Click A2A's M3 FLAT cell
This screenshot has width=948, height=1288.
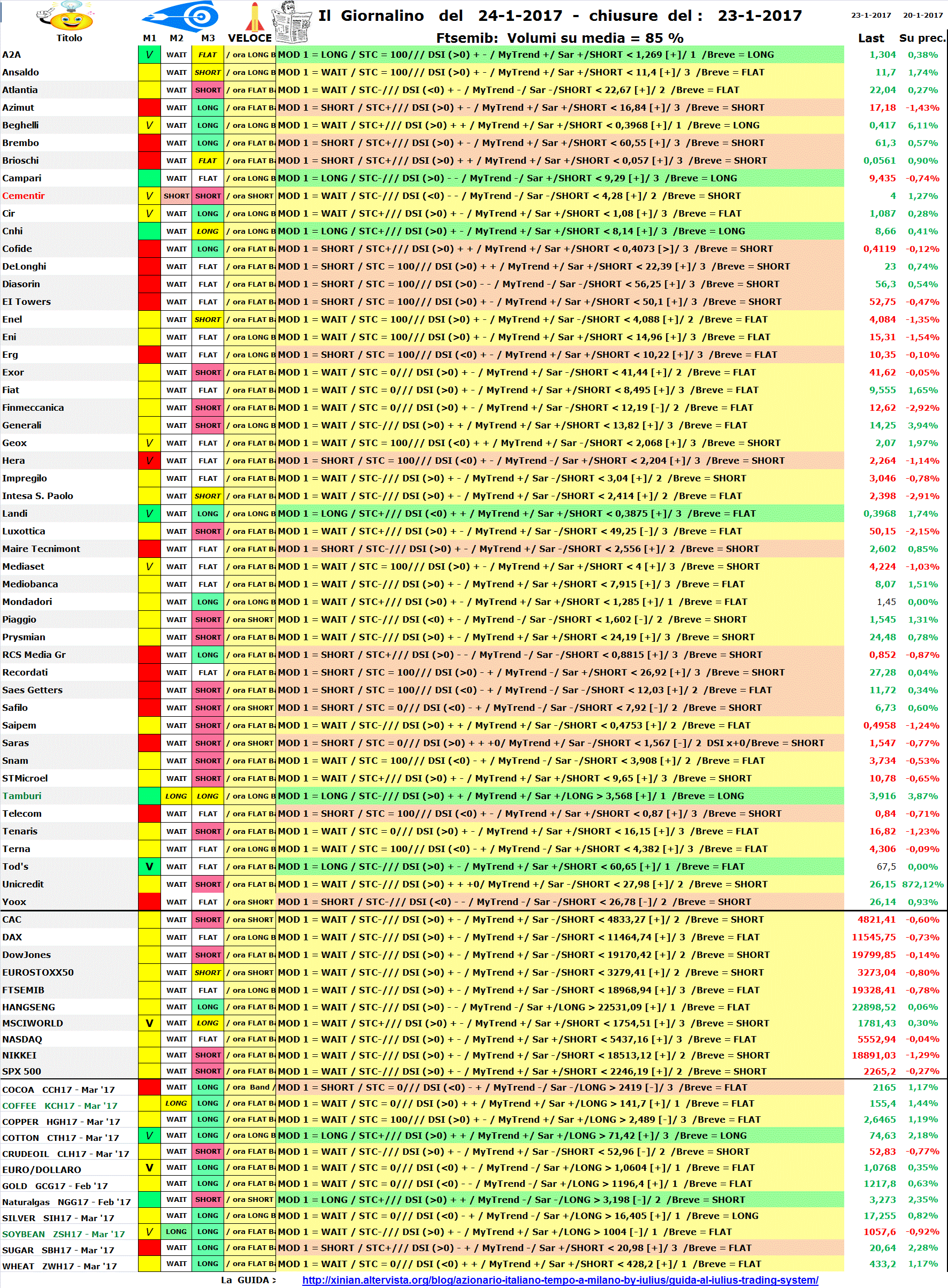[x=208, y=55]
